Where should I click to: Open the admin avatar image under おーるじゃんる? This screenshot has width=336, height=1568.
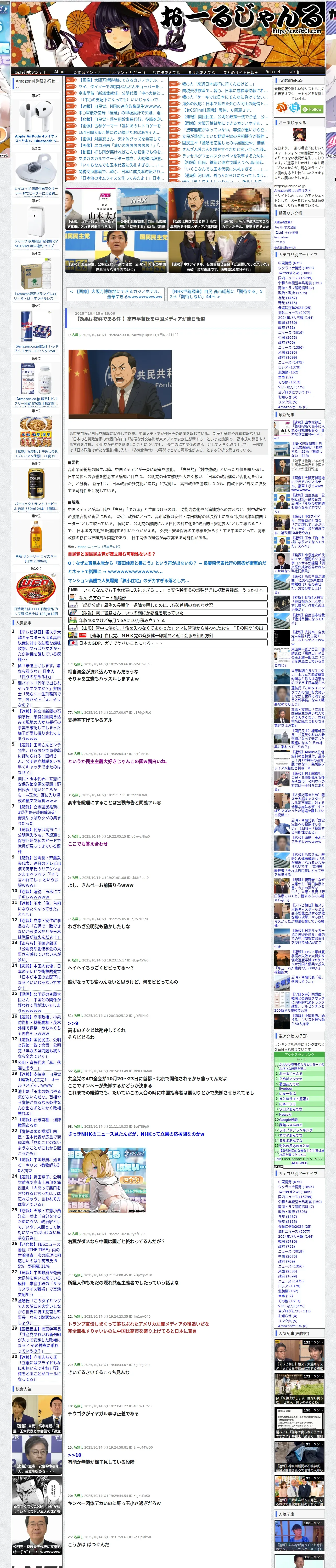coord(299,135)
